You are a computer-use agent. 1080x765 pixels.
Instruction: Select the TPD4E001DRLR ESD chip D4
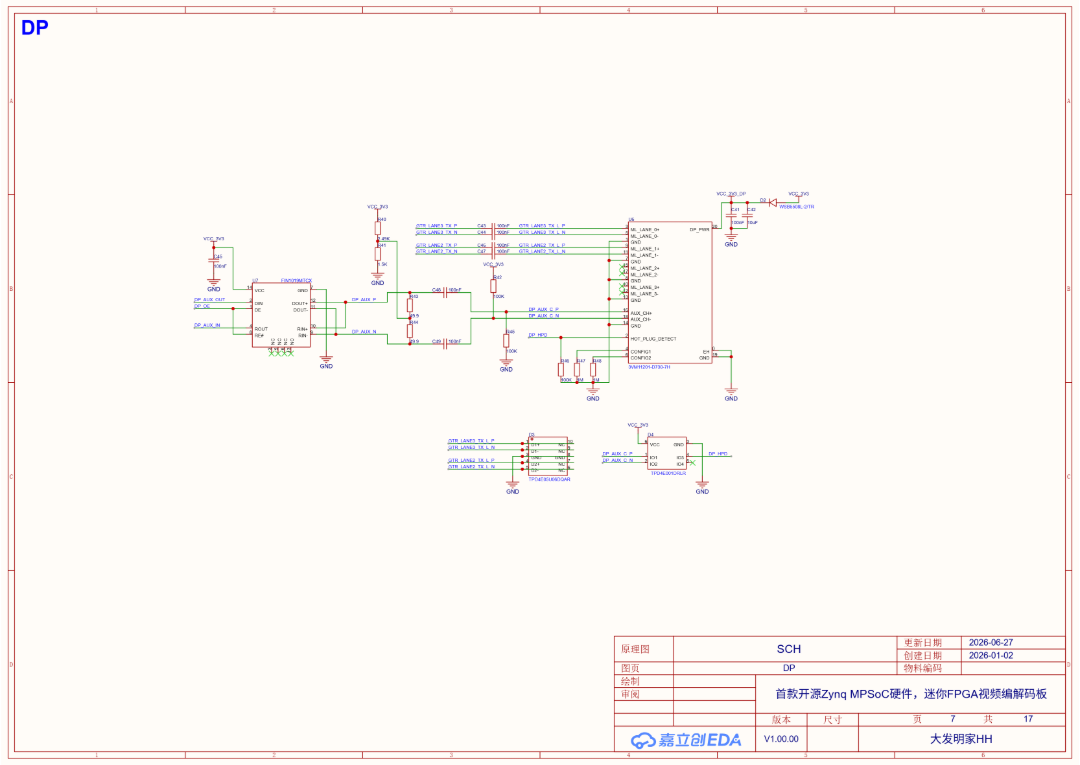click(667, 454)
